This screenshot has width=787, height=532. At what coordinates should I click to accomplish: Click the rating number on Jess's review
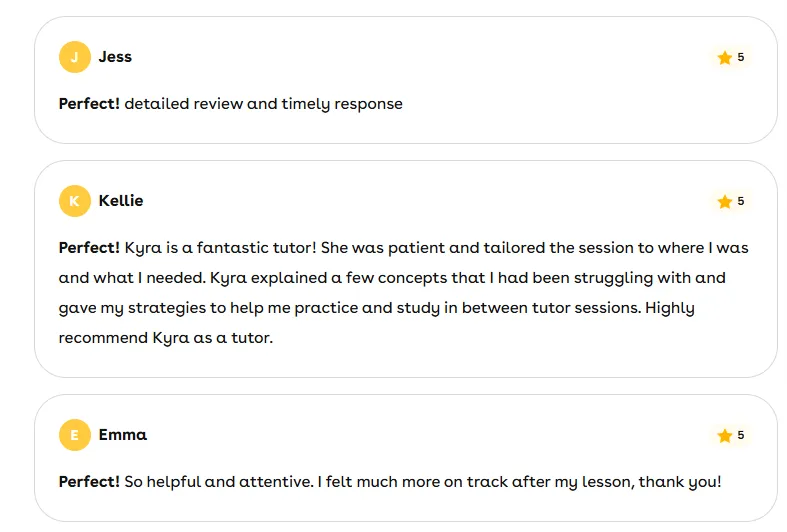[x=741, y=58]
